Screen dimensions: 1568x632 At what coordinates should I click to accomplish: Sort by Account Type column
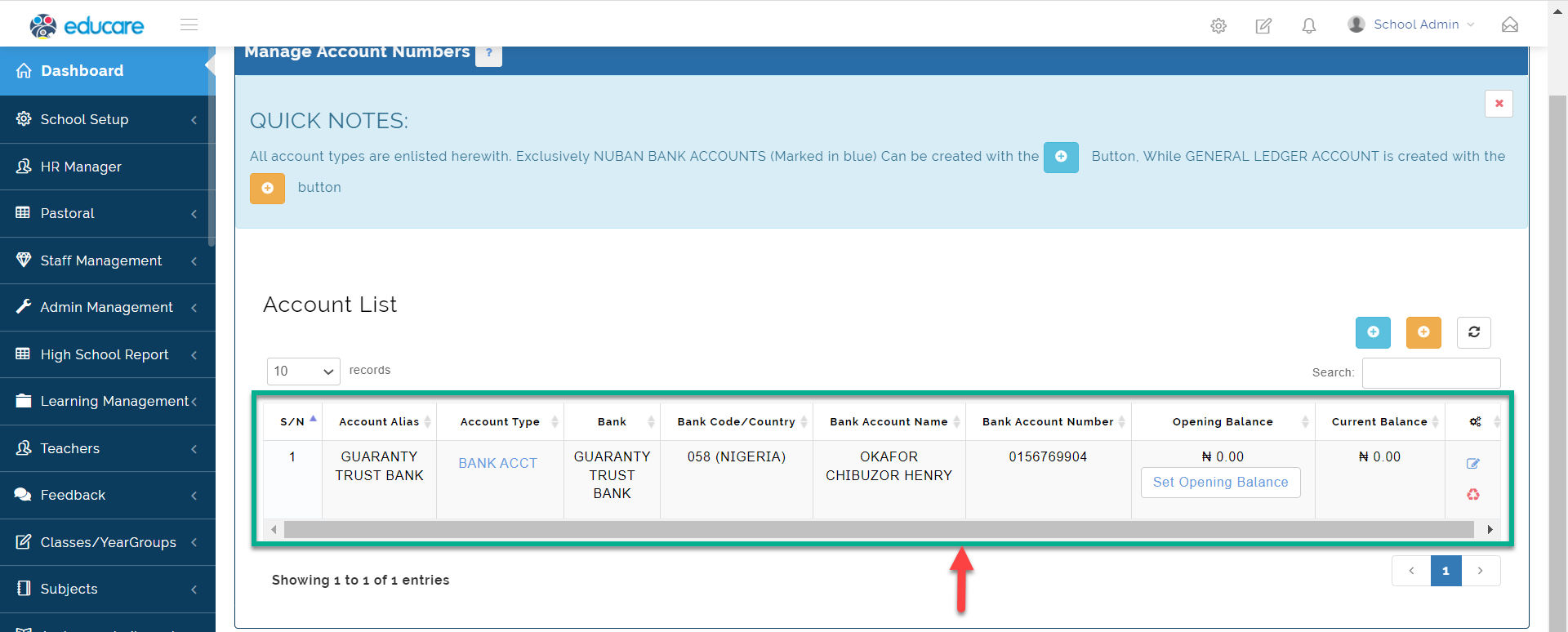(x=500, y=422)
